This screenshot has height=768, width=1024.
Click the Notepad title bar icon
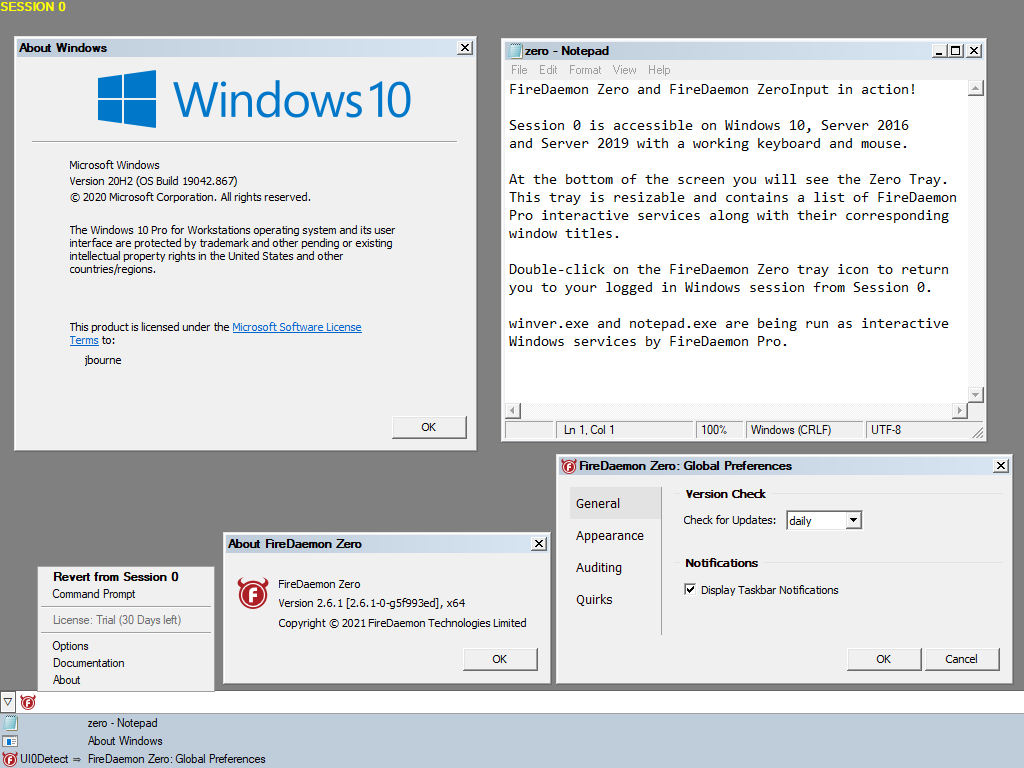click(x=515, y=51)
